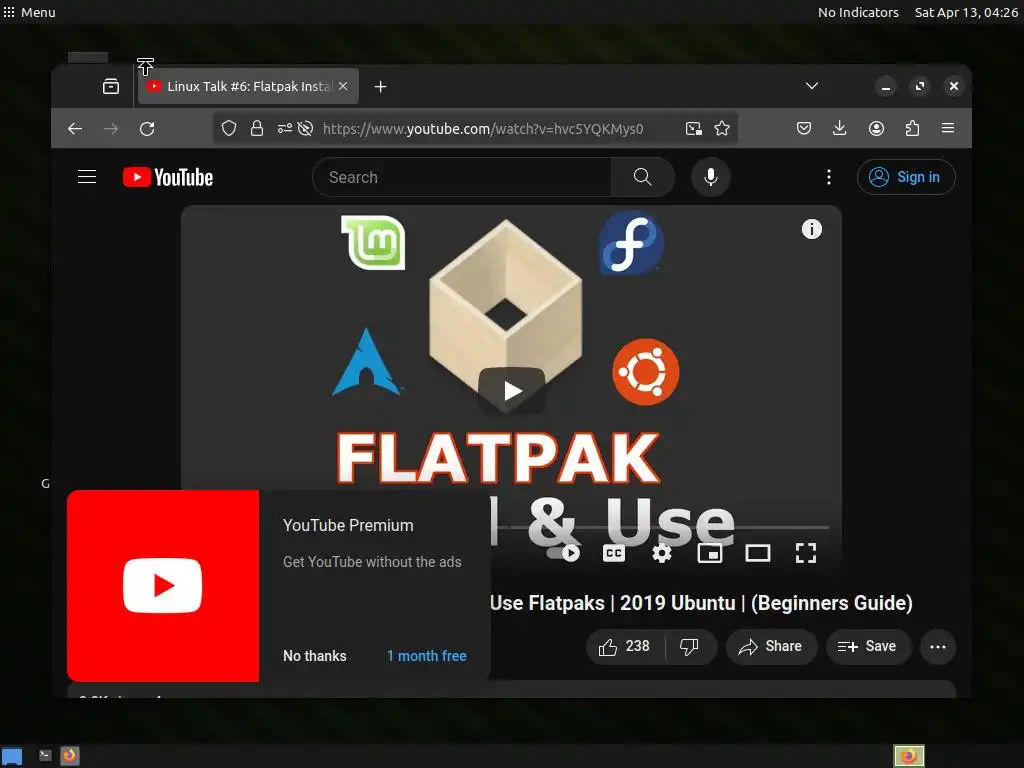View site security lock information
1024x768 pixels.
[x=257, y=129]
